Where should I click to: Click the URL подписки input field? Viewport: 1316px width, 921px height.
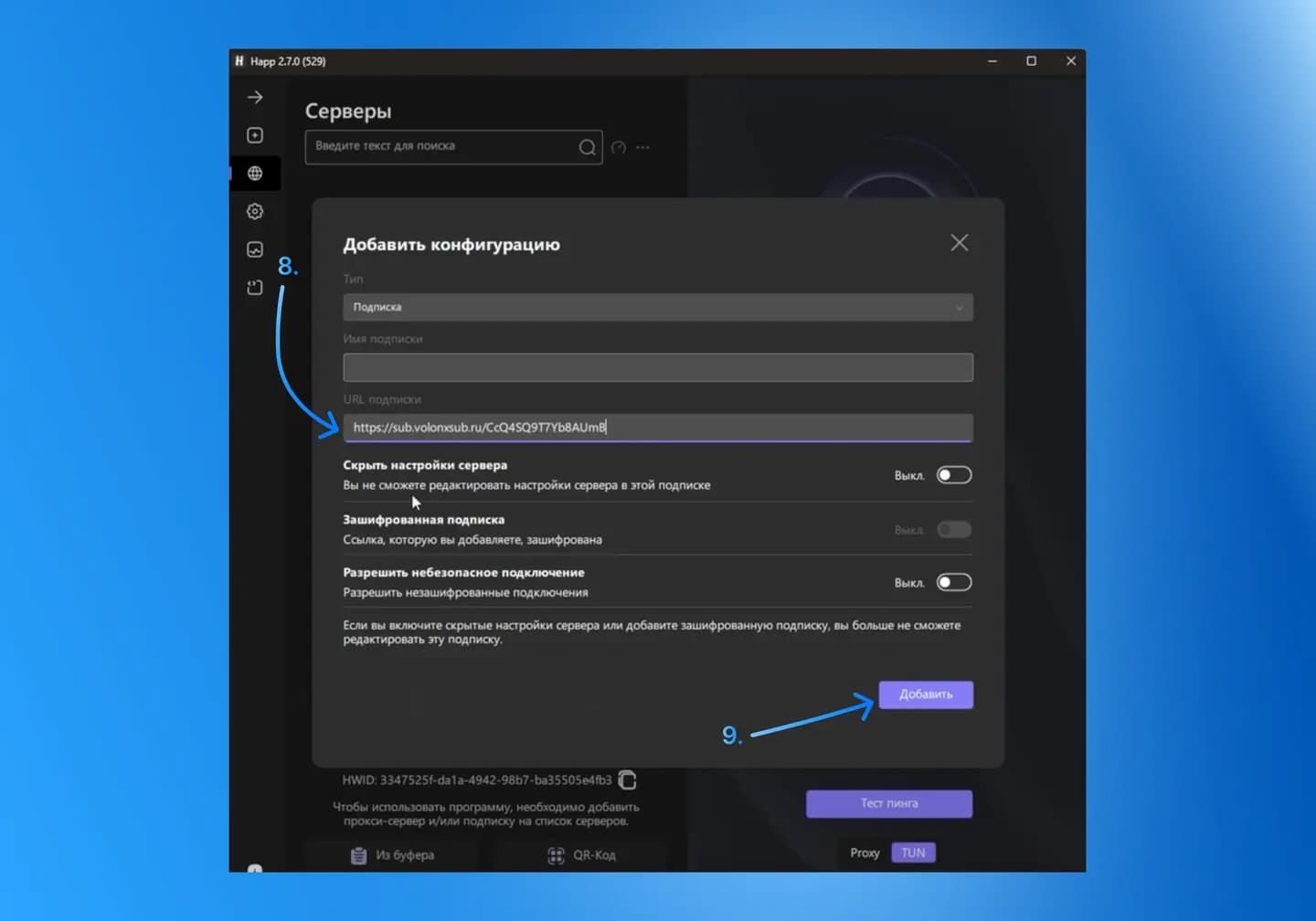tap(658, 428)
